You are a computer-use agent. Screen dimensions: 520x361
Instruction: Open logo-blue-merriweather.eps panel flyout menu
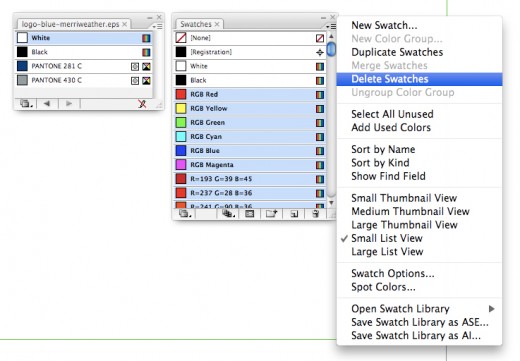tap(158, 26)
